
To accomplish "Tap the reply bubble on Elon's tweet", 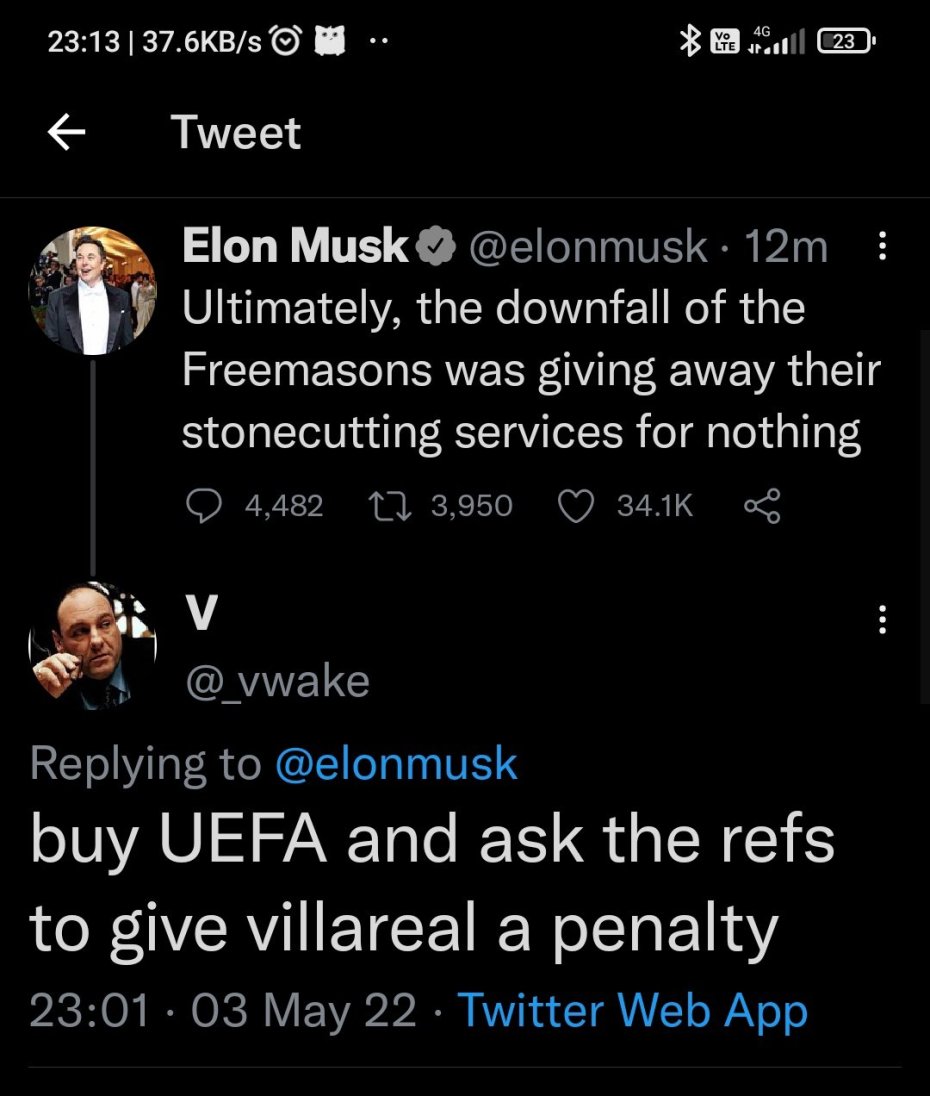I will [x=205, y=506].
